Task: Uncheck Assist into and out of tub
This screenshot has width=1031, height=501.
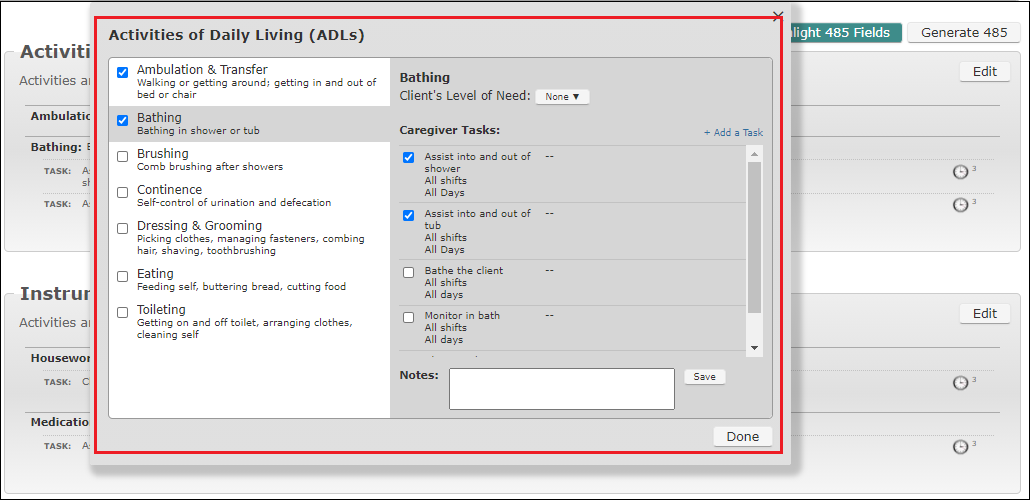Action: [408, 215]
